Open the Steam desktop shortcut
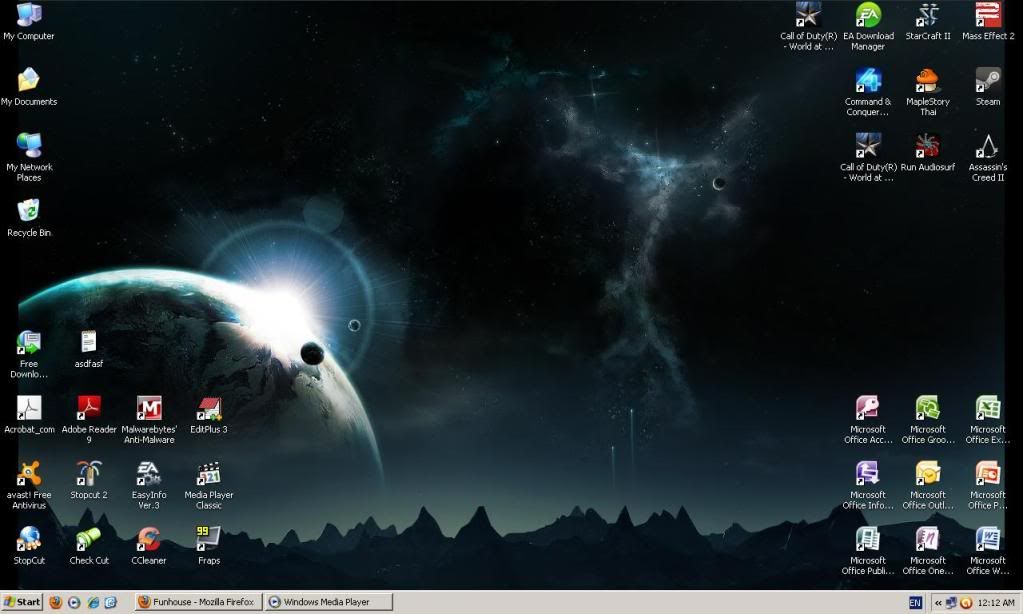 coord(988,80)
